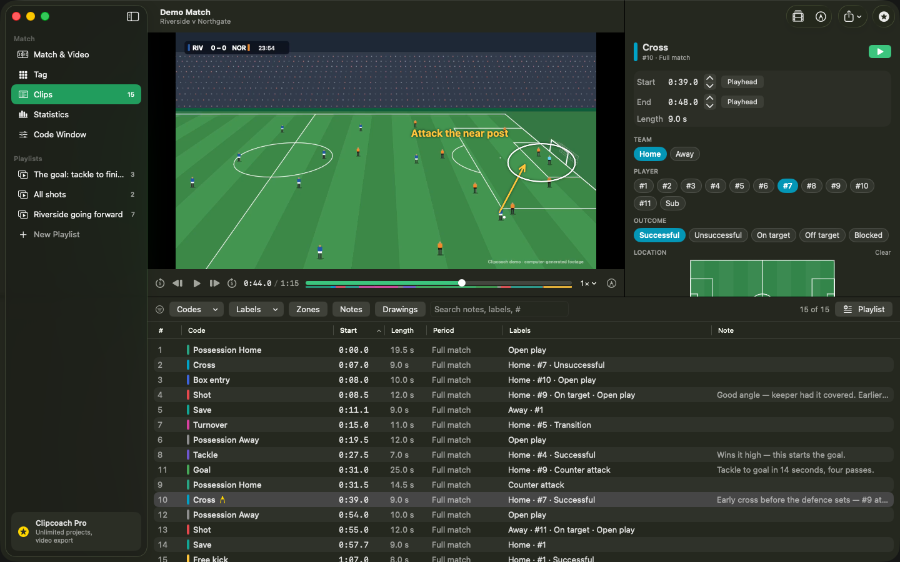Click the Zones filter button
Screen dimensions: 900x562
click(308, 309)
